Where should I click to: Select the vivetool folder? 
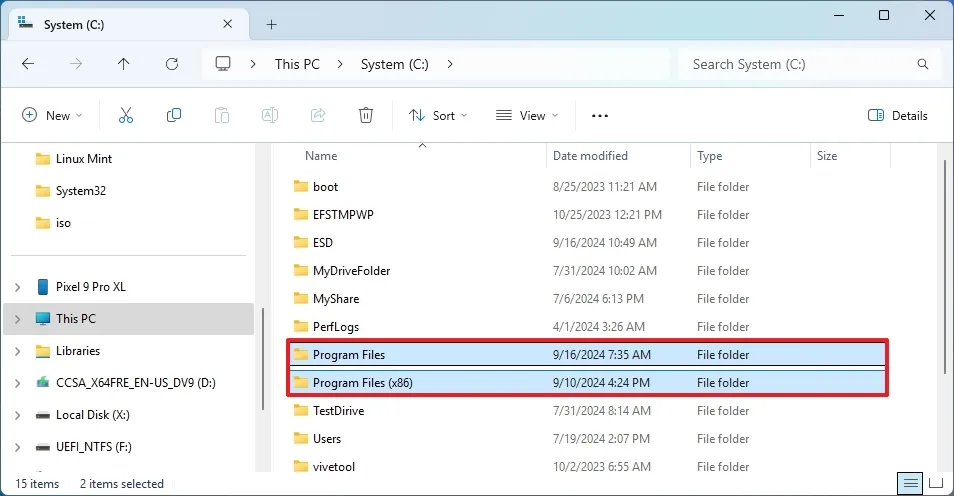[x=333, y=466]
